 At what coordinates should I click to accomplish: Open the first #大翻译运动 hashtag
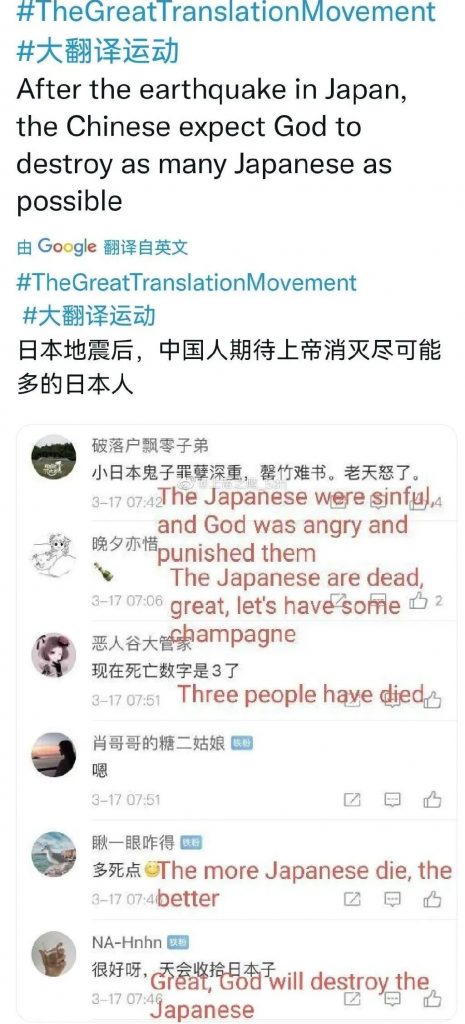tap(97, 52)
